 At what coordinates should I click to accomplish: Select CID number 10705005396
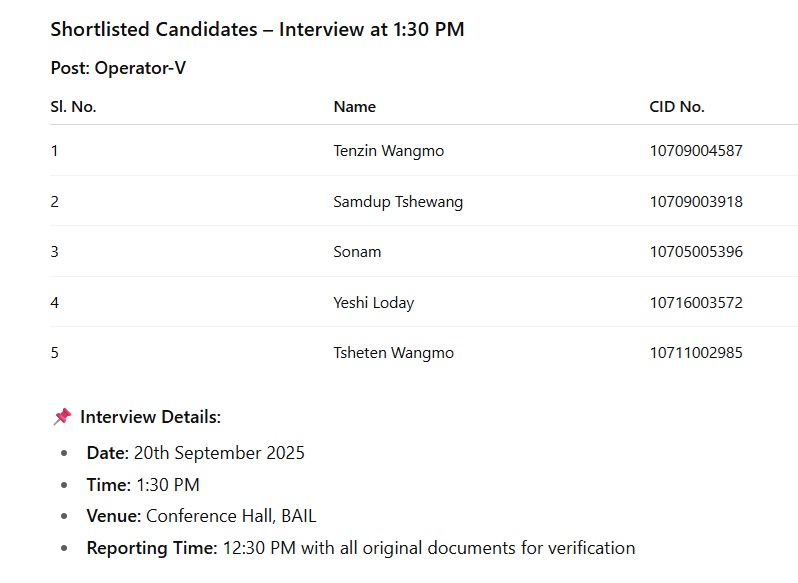click(696, 252)
